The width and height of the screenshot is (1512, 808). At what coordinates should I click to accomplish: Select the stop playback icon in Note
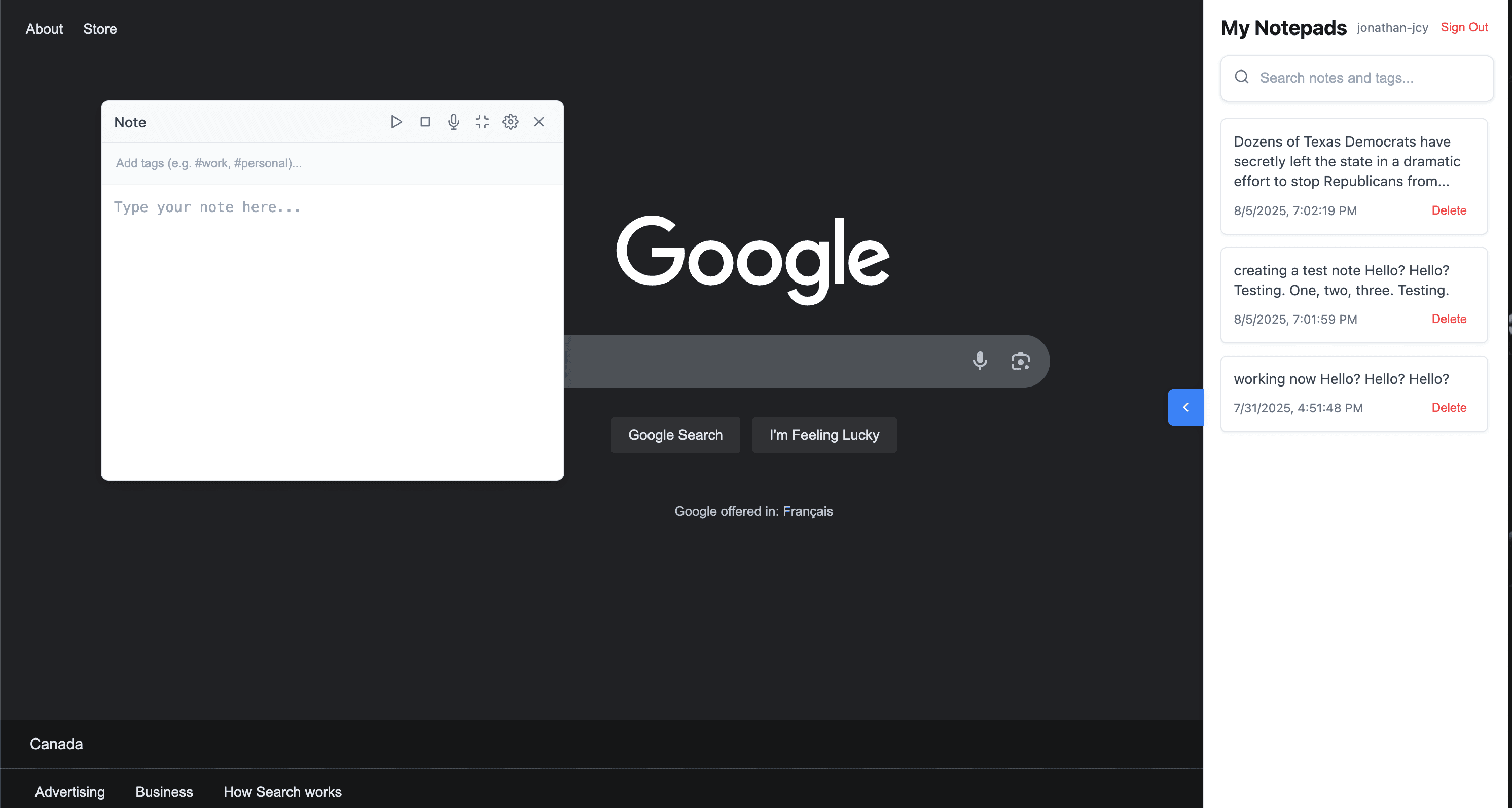tap(425, 122)
